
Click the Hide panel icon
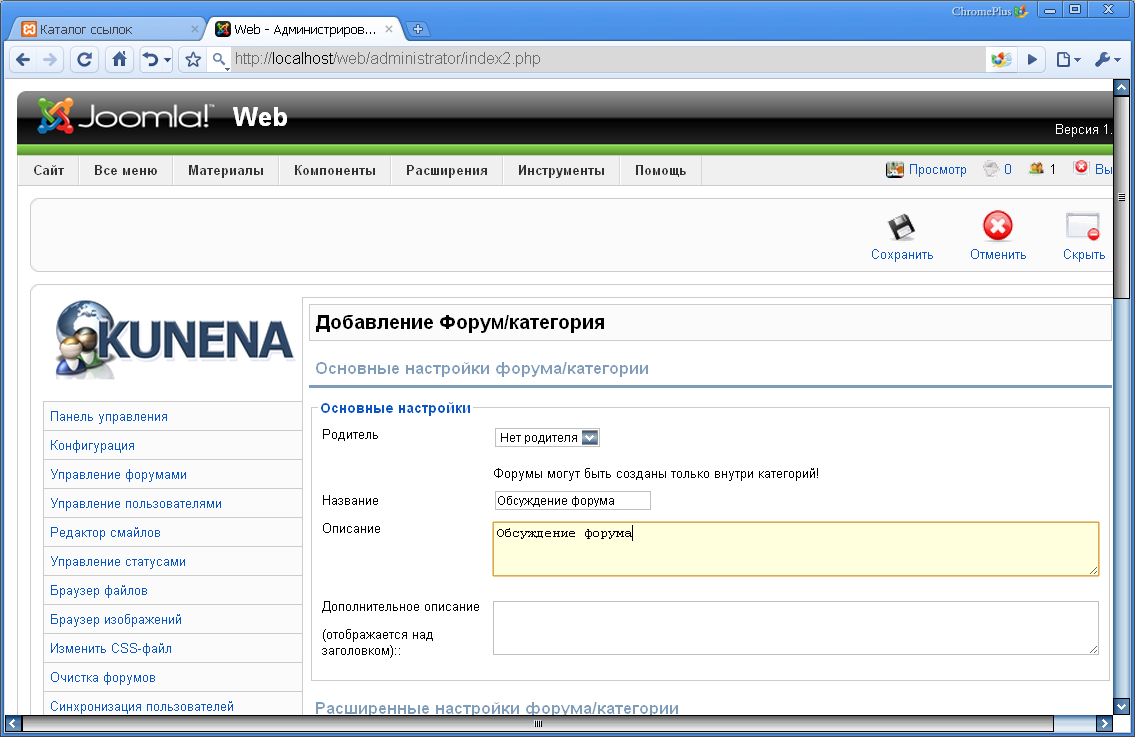1083,226
